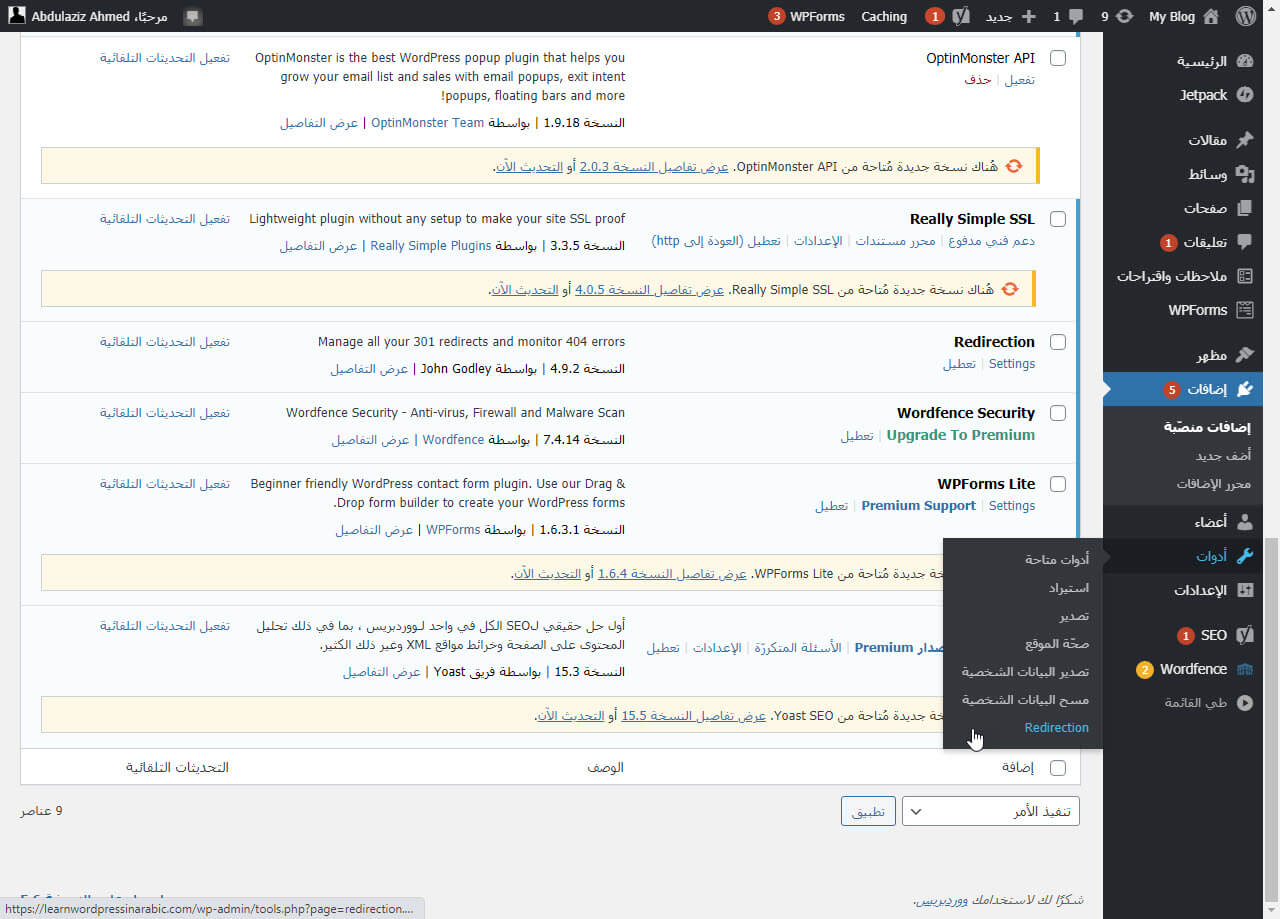Check the WPForms Lite checkbox
1280x919 pixels.
coord(1058,484)
